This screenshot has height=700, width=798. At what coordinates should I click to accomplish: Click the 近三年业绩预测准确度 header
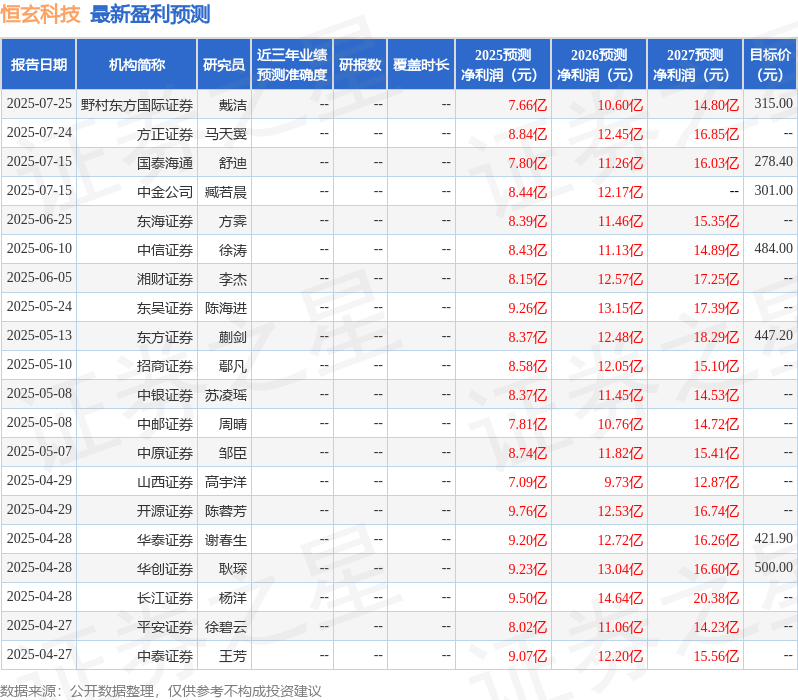292,65
